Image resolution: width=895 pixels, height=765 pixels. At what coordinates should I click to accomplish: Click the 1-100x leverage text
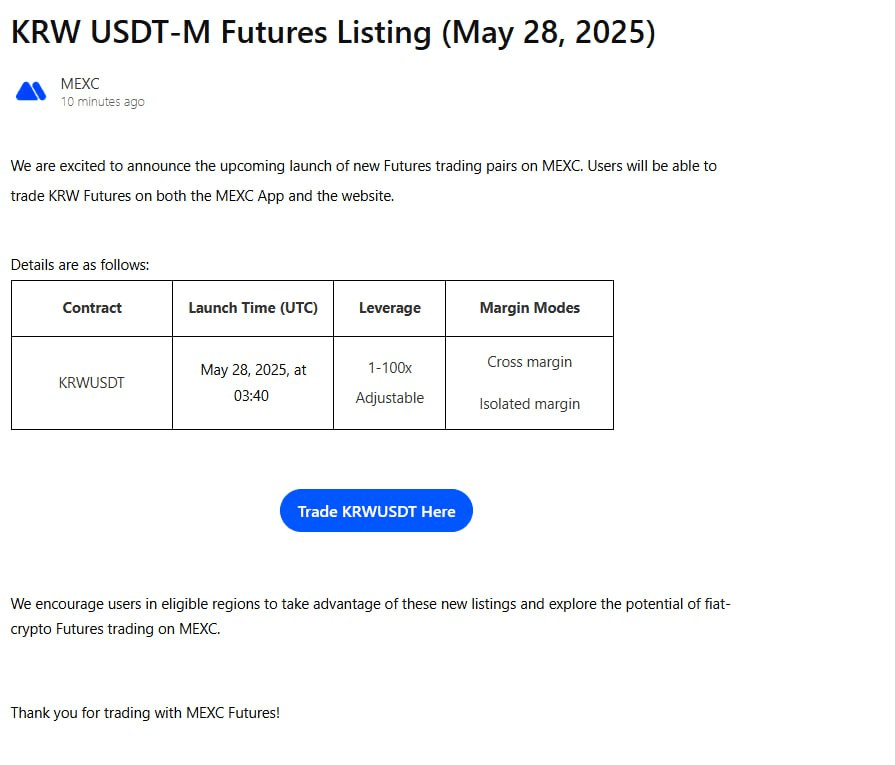pos(390,368)
